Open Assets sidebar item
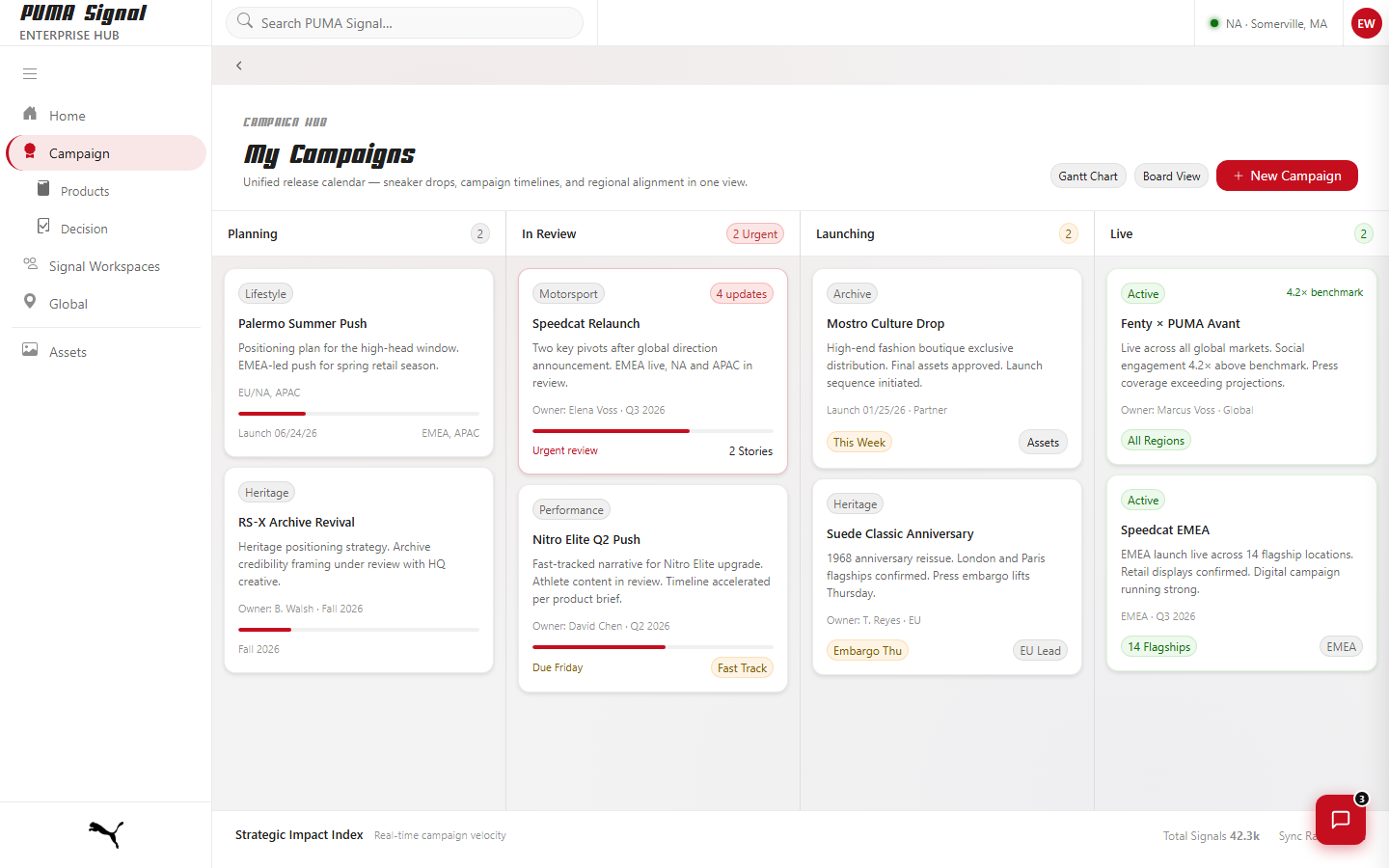 (x=106, y=352)
